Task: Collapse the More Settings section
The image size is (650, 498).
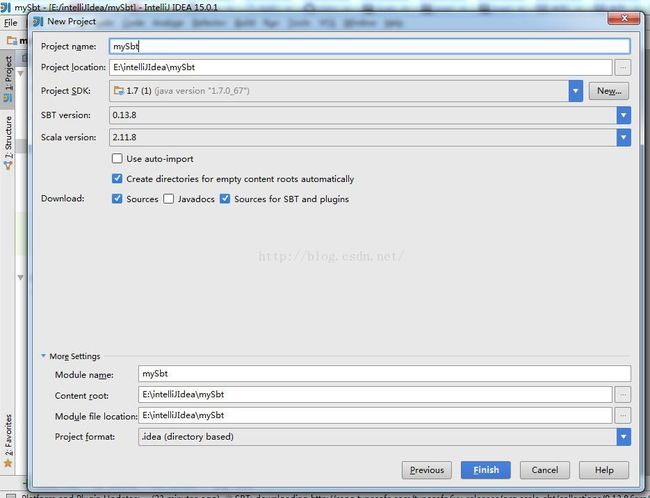Action: [x=44, y=356]
